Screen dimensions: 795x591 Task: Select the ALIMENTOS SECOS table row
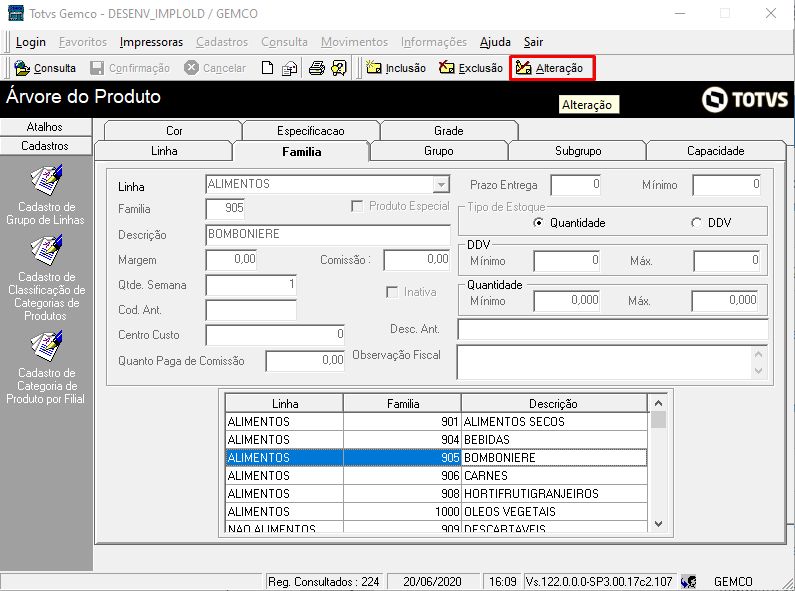436,422
